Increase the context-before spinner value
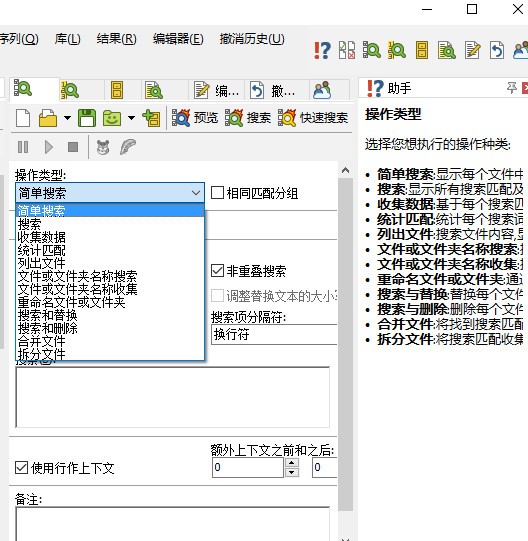The height and width of the screenshot is (541, 528). 292,463
